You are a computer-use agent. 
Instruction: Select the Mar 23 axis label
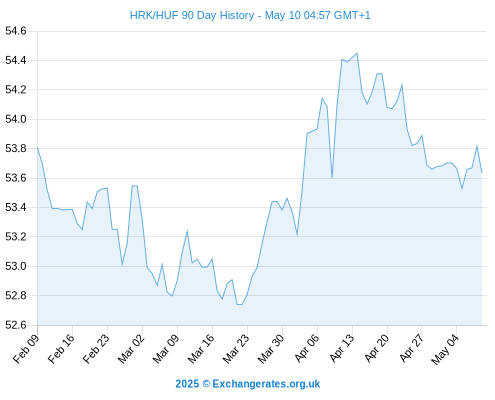coord(236,349)
